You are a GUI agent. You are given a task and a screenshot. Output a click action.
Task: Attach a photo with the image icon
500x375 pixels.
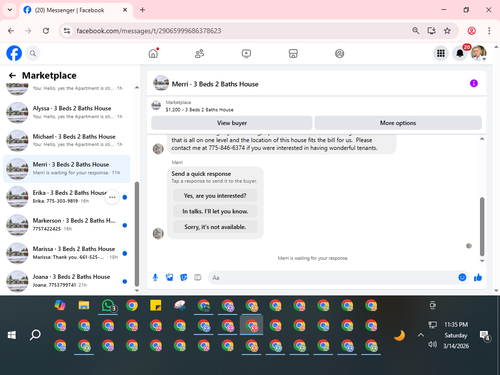169,277
